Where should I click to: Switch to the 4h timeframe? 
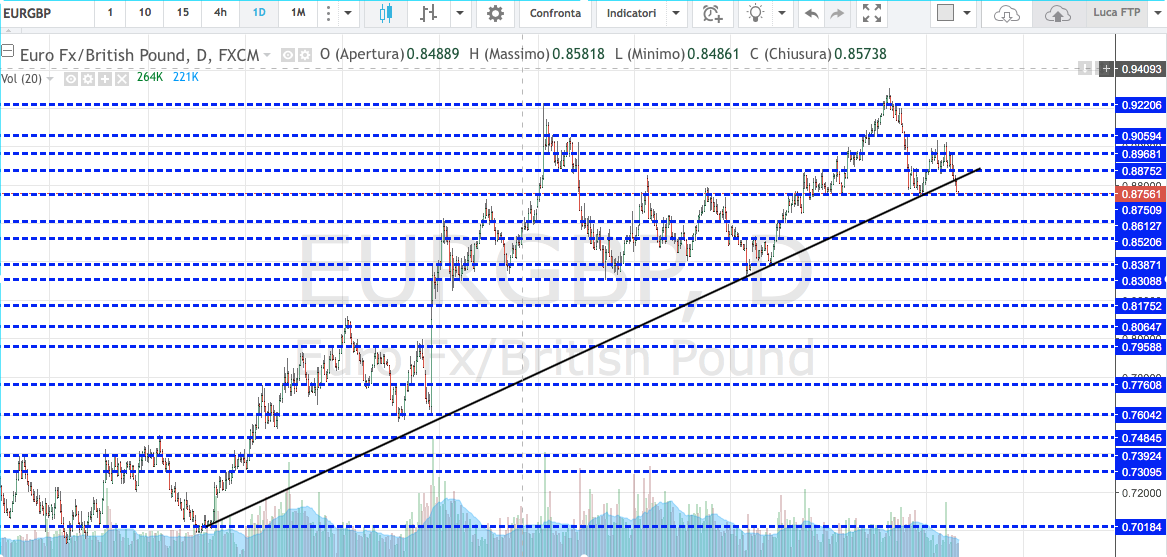(x=219, y=13)
